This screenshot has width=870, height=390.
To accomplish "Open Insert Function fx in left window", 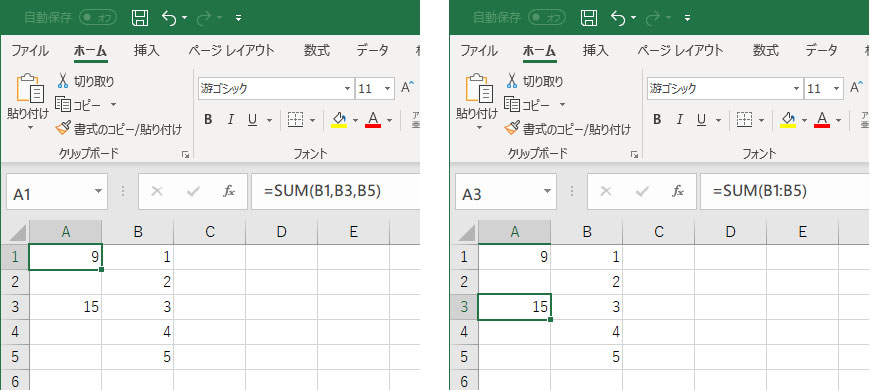I will pyautogui.click(x=229, y=191).
